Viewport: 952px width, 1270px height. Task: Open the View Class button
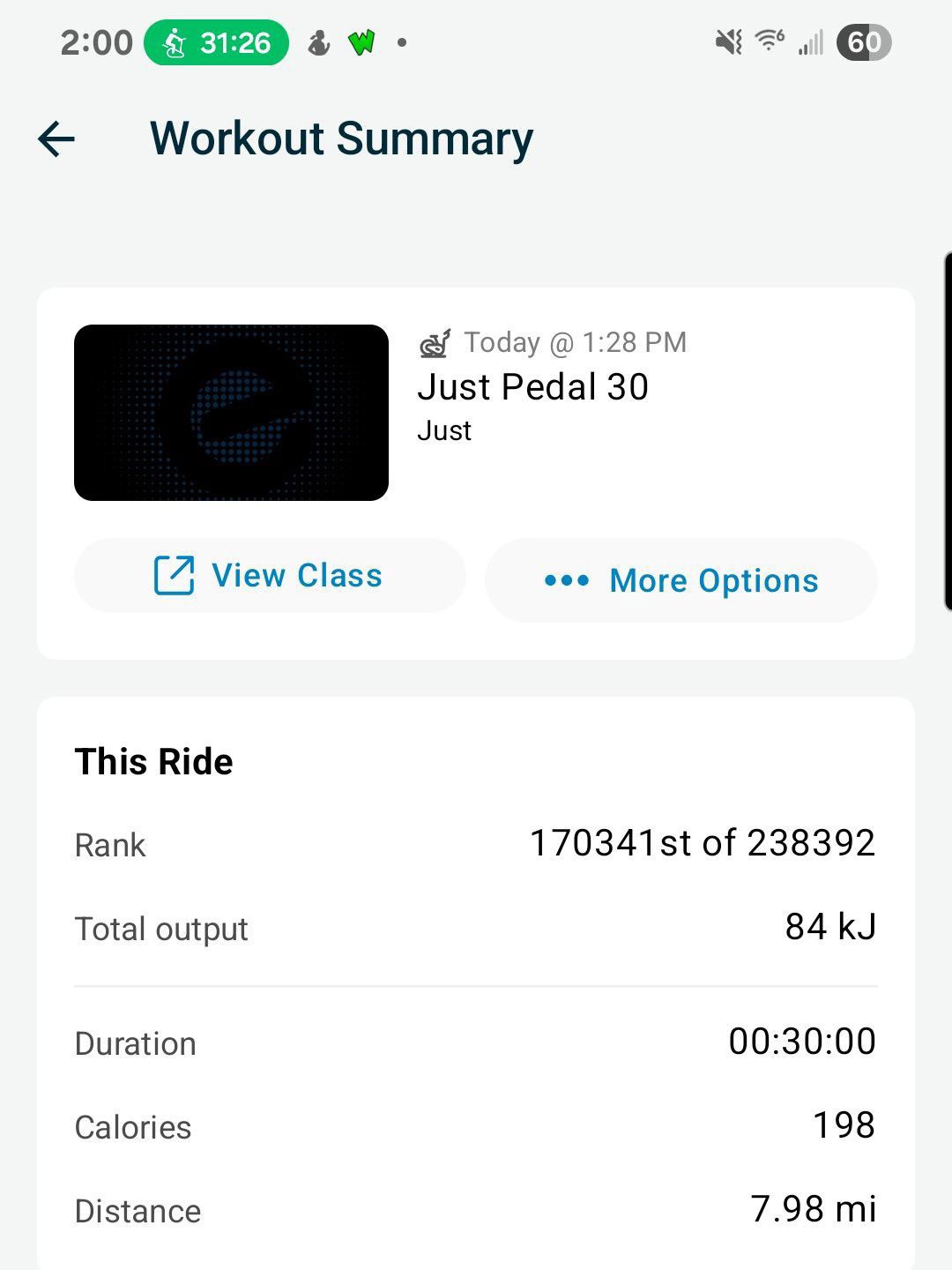270,576
